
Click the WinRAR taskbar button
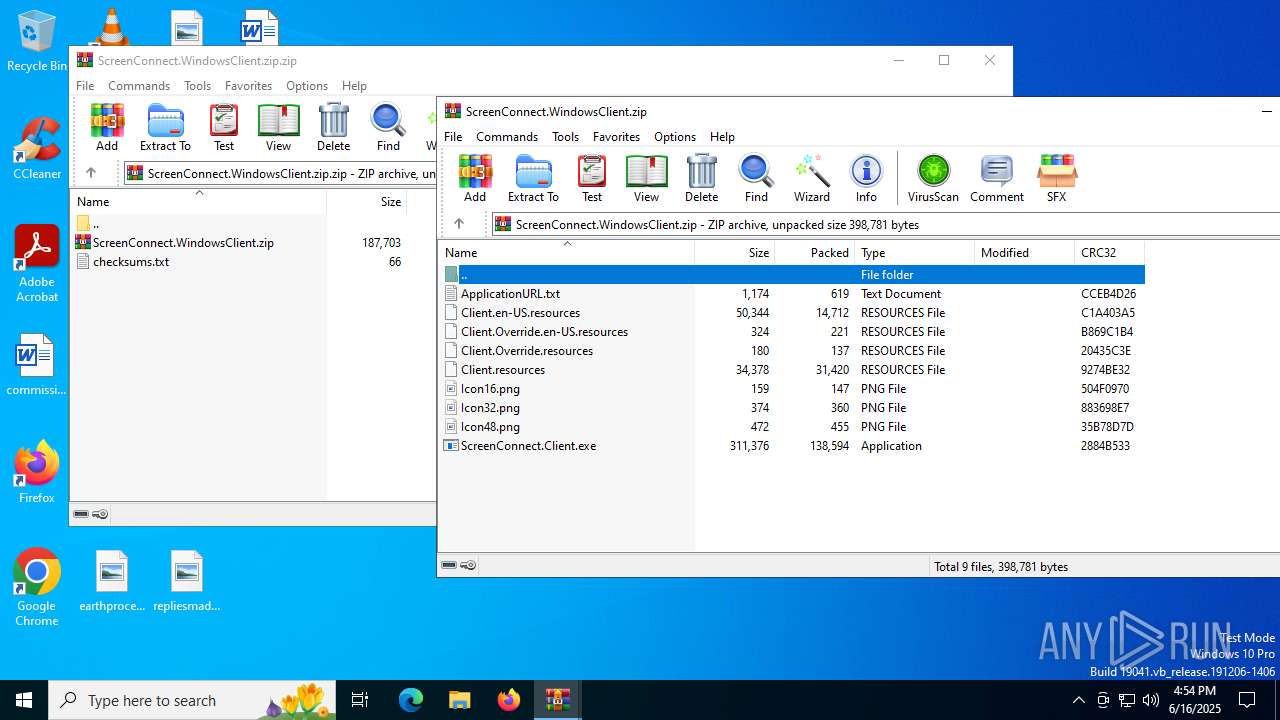point(558,700)
